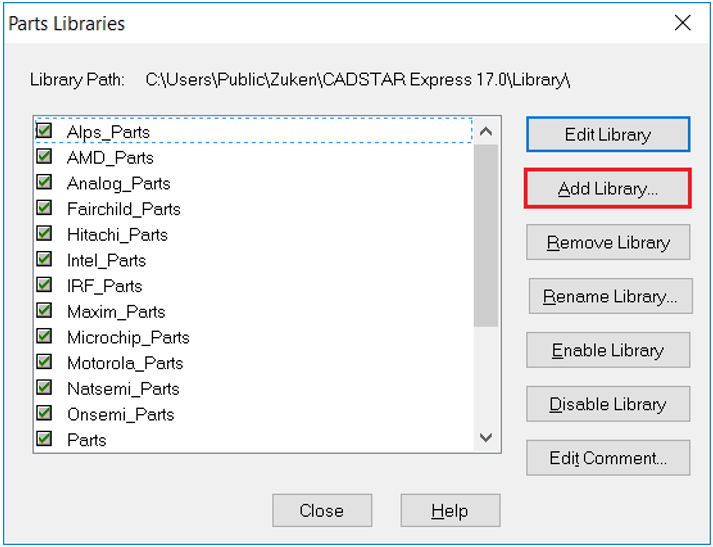
Task: Disable the Microchip_Parts checkbox
Action: [44, 336]
